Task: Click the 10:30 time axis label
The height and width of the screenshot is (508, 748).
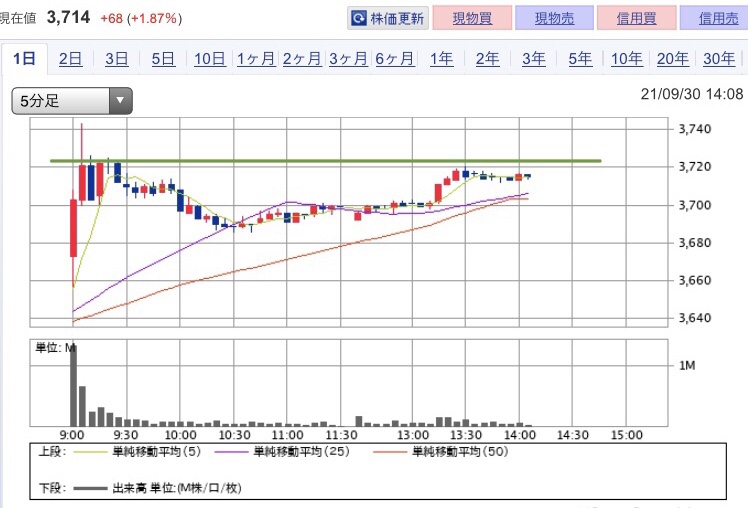Action: click(234, 435)
